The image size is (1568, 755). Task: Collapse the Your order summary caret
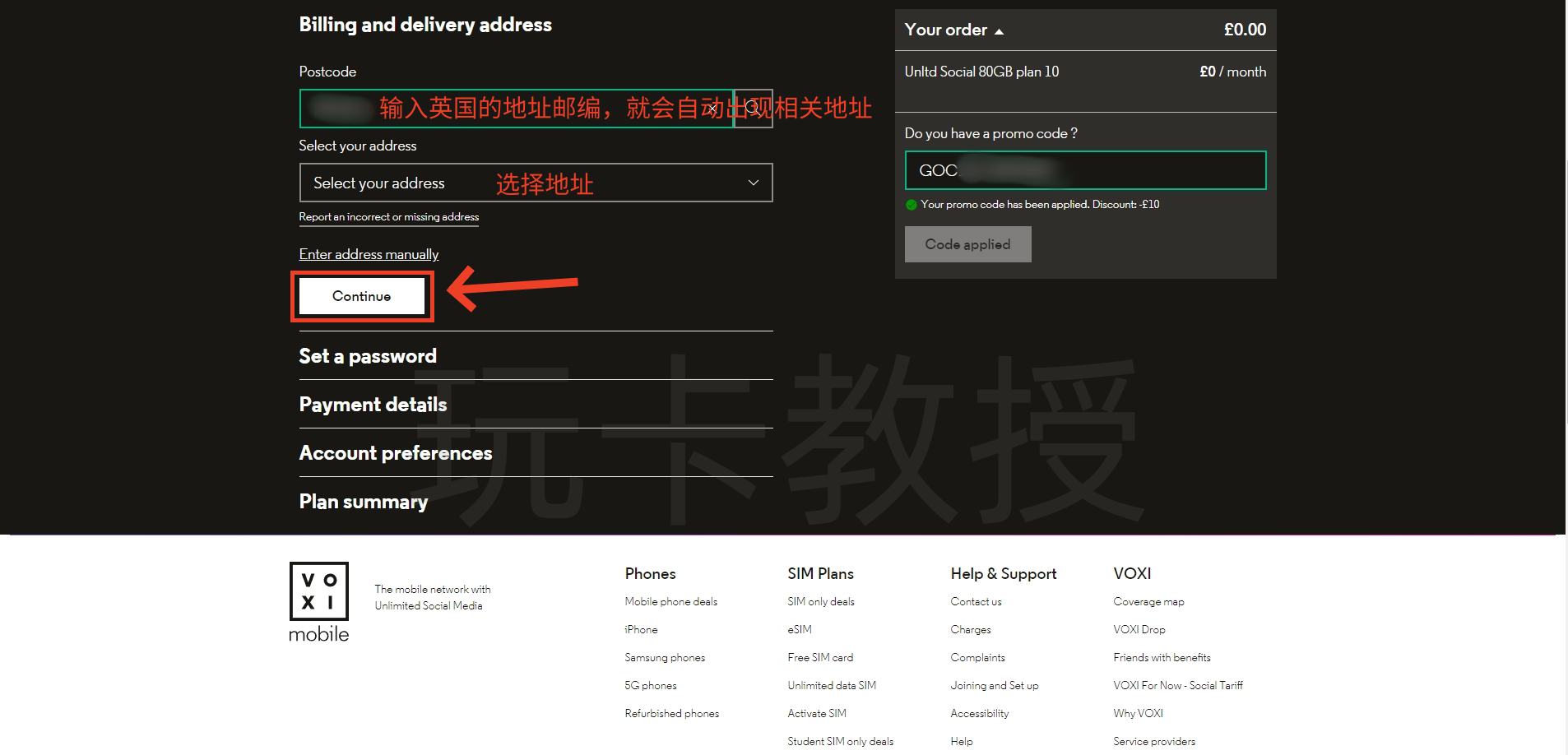pos(999,31)
